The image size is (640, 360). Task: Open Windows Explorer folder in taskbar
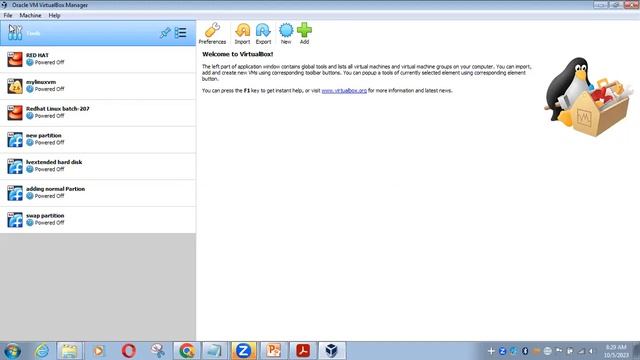pyautogui.click(x=69, y=351)
